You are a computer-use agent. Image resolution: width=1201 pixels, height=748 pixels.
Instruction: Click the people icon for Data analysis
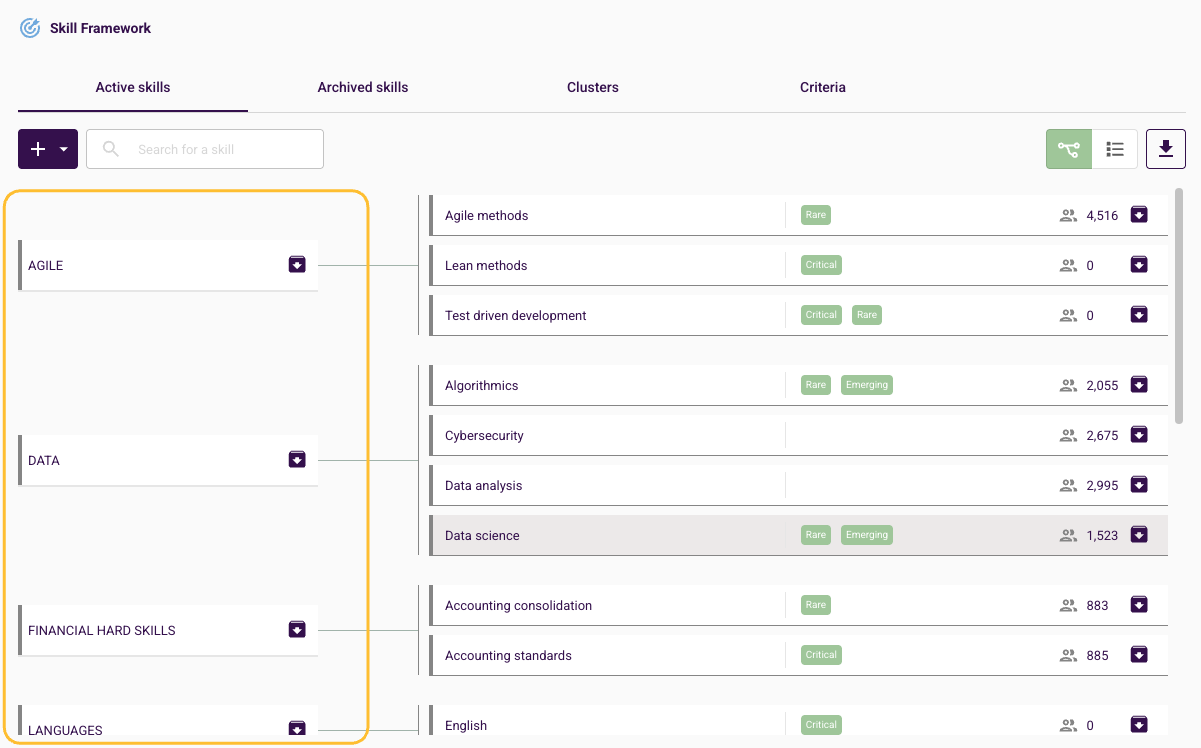[1068, 485]
